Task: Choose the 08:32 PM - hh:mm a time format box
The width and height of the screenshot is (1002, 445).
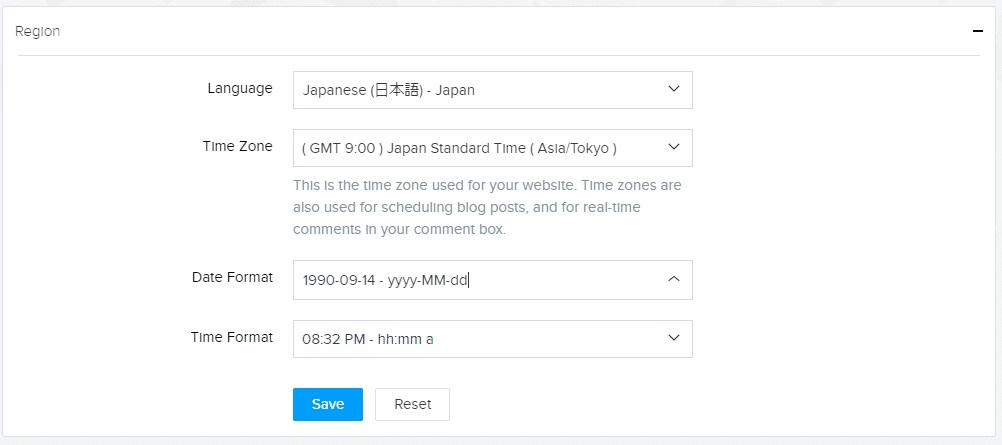Action: [493, 339]
